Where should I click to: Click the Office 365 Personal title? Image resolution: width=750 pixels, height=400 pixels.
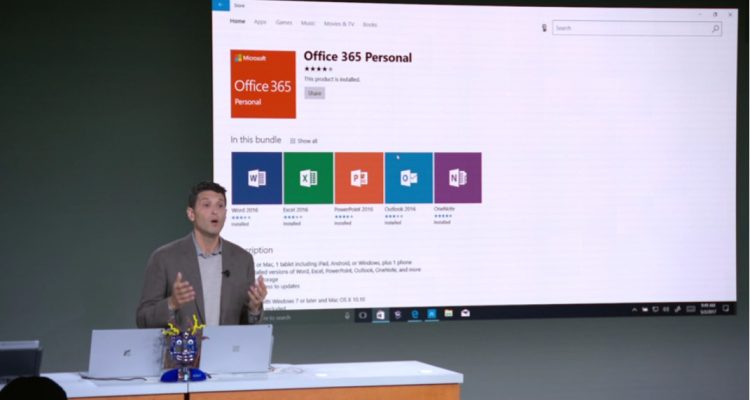358,57
